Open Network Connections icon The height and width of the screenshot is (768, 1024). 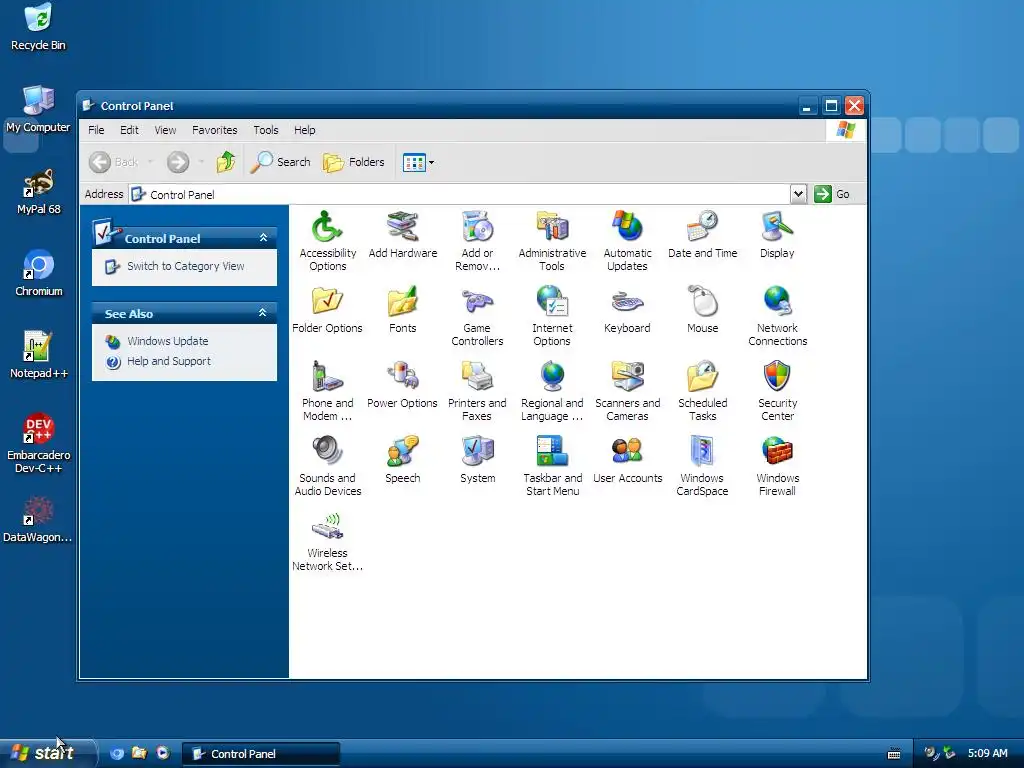[777, 302]
